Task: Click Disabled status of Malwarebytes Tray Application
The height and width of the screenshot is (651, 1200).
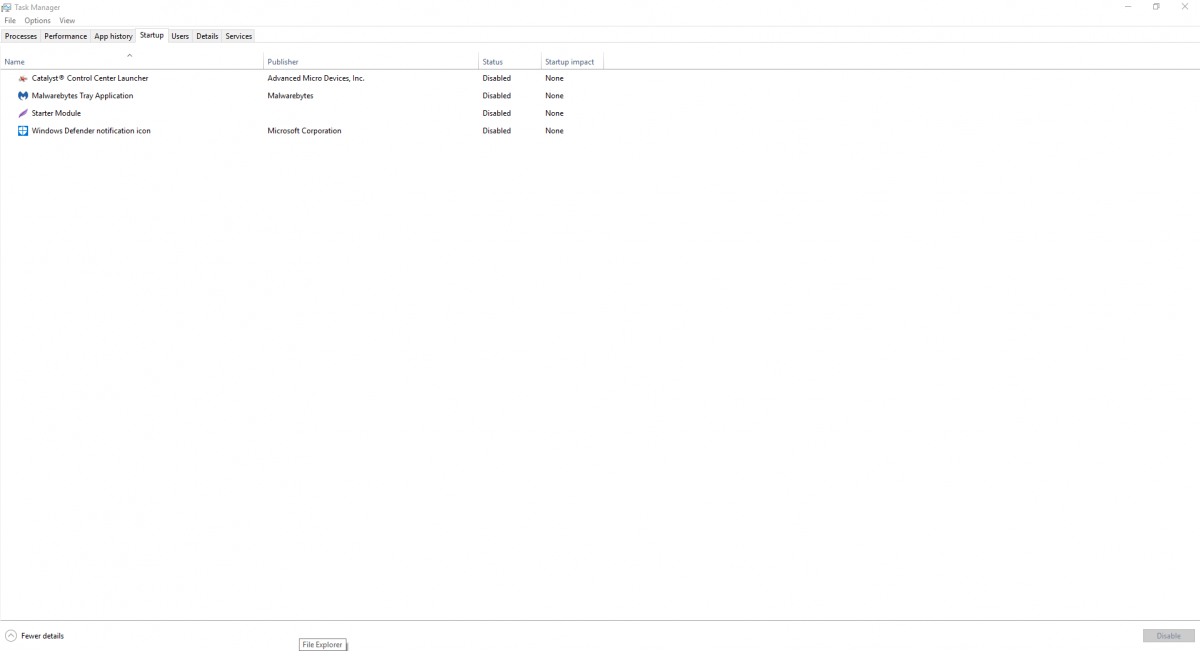Action: (x=497, y=96)
